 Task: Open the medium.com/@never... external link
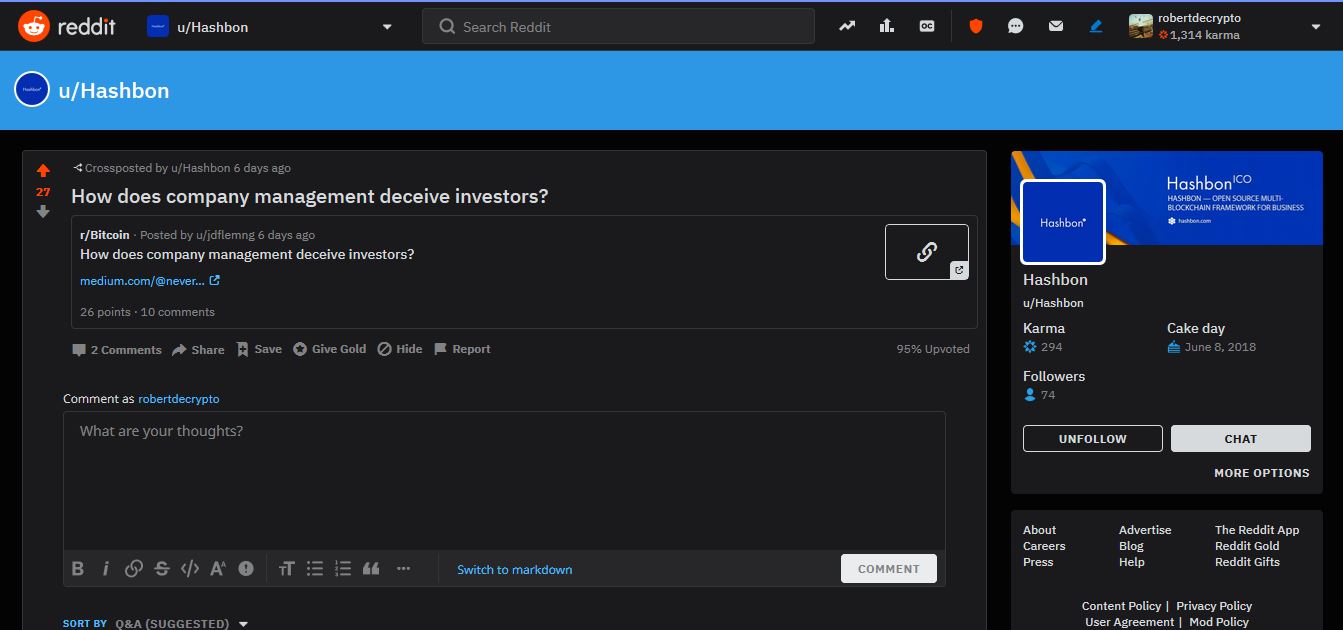[150, 281]
